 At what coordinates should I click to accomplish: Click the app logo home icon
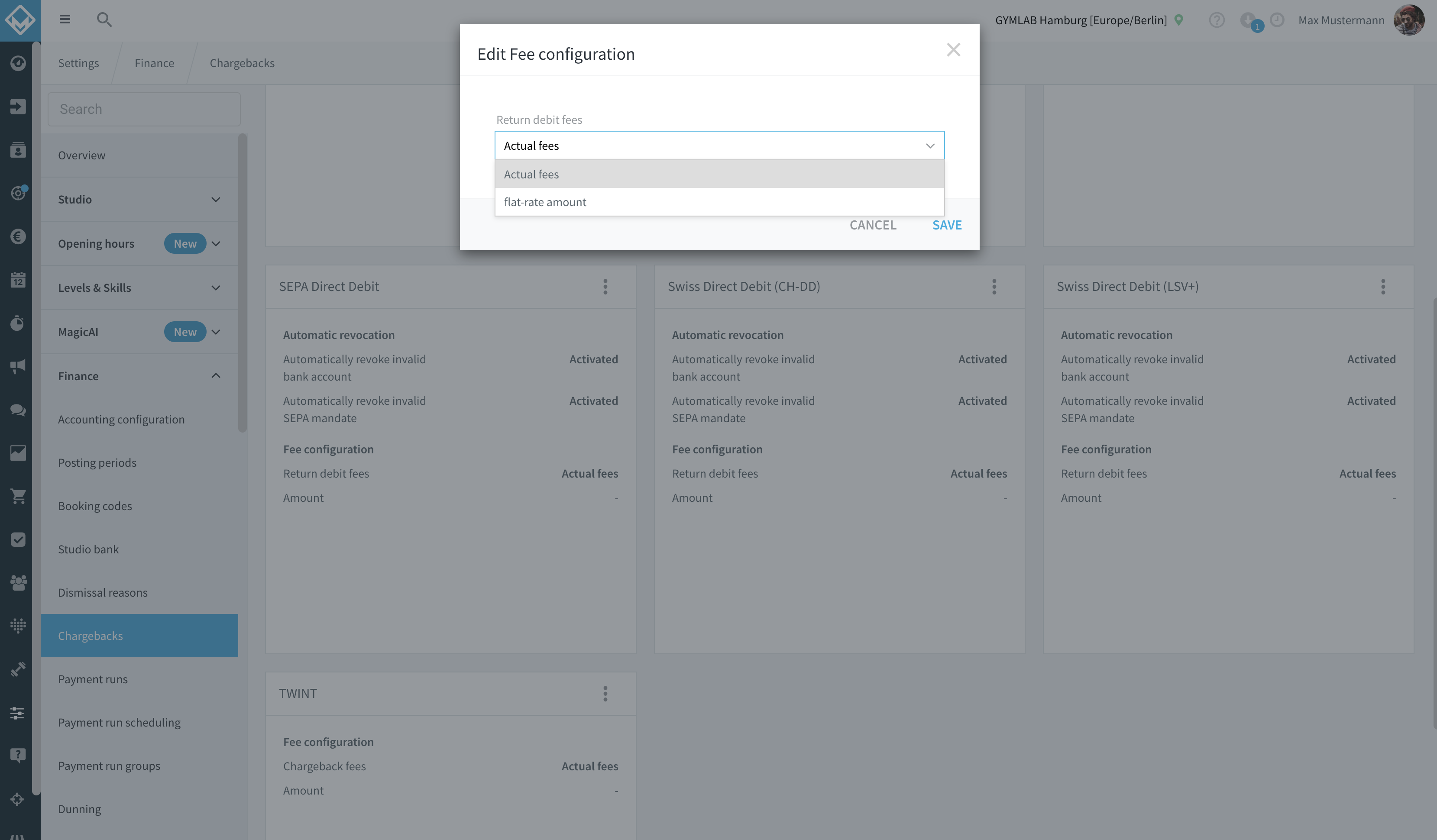pyautogui.click(x=20, y=20)
